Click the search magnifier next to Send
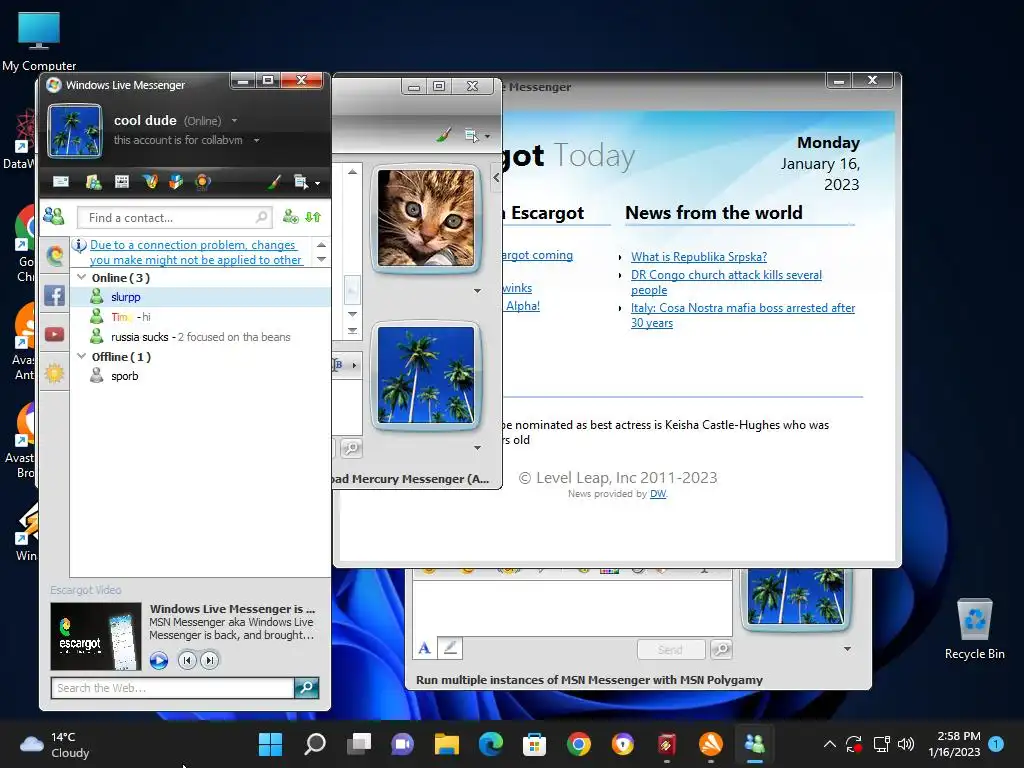The height and width of the screenshot is (768, 1024). point(722,649)
